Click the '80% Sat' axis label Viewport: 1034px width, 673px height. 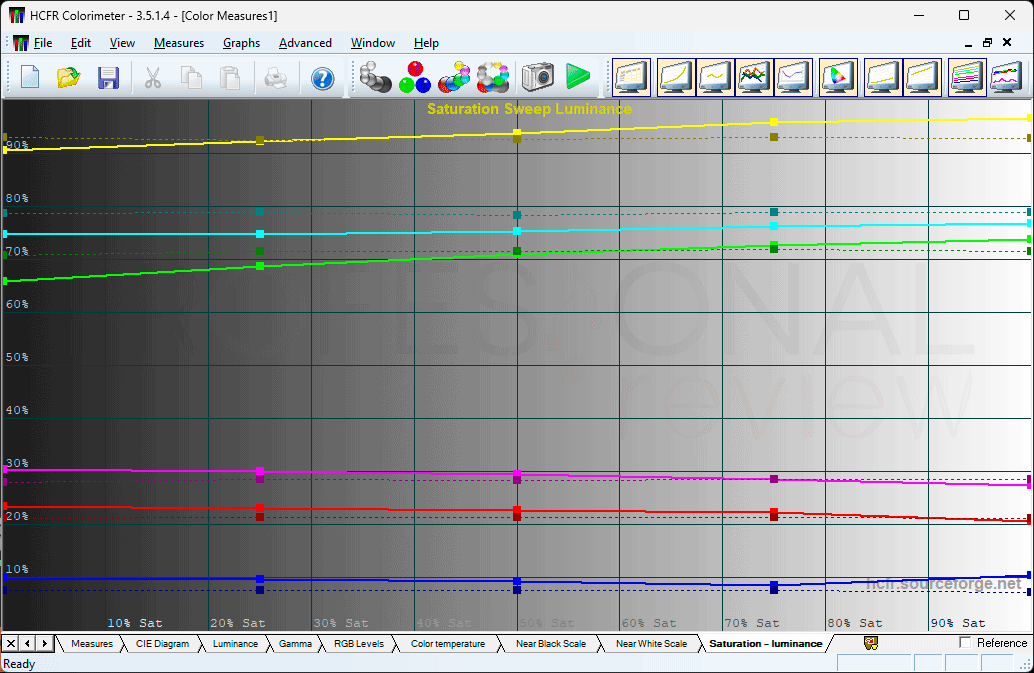pos(855,623)
